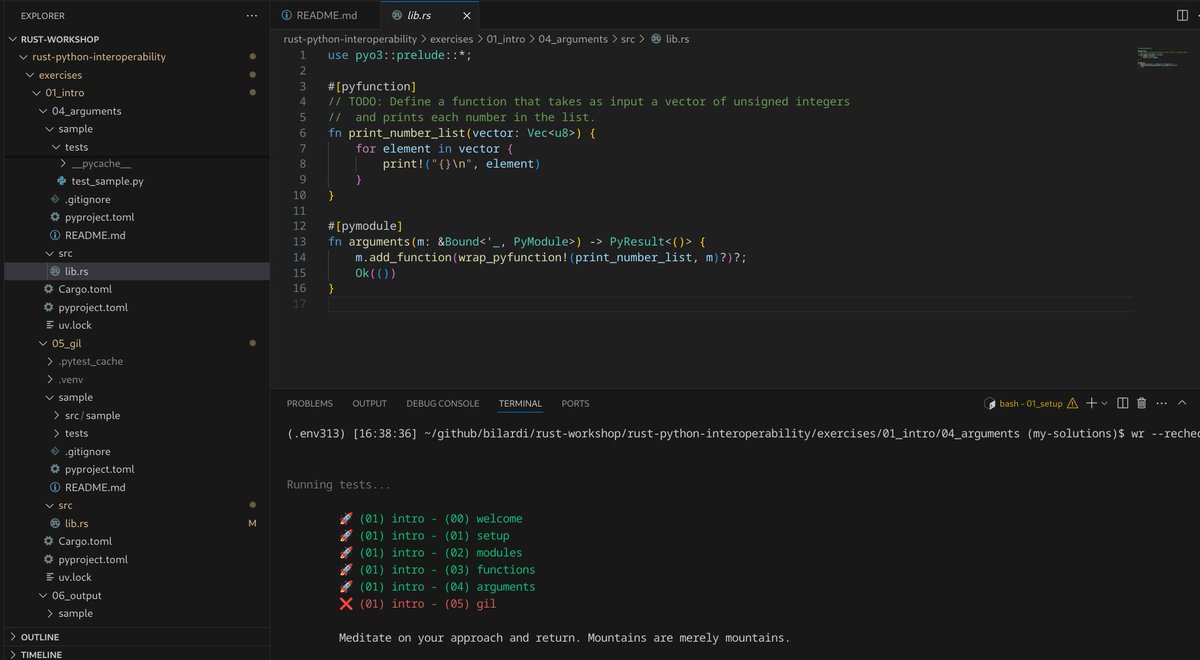Click rust-python-interoperability in the breadcrumb
Image resolution: width=1200 pixels, height=660 pixels.
click(x=350, y=39)
